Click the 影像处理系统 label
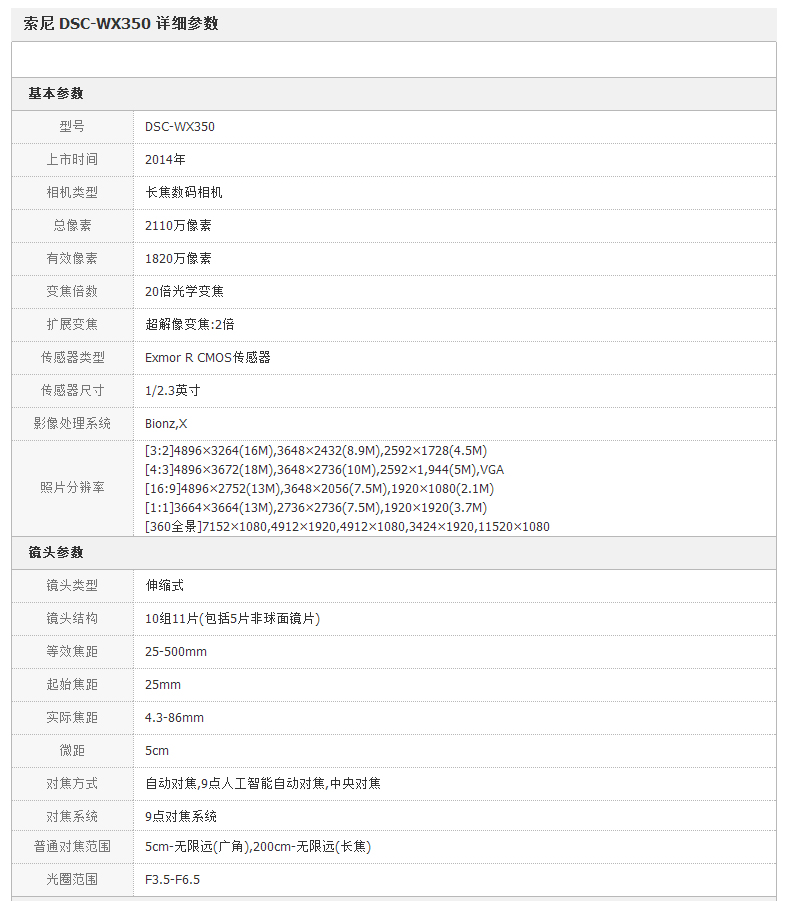Image resolution: width=790 pixels, height=901 pixels. tap(72, 423)
